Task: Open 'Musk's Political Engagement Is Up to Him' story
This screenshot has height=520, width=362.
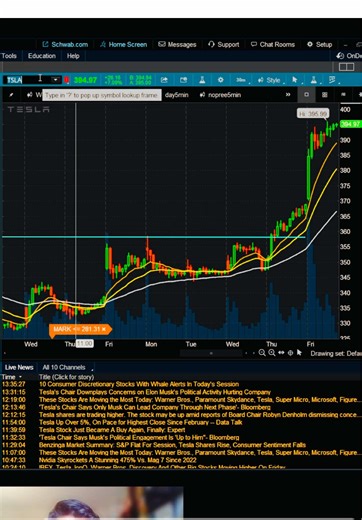Action: 139,437
